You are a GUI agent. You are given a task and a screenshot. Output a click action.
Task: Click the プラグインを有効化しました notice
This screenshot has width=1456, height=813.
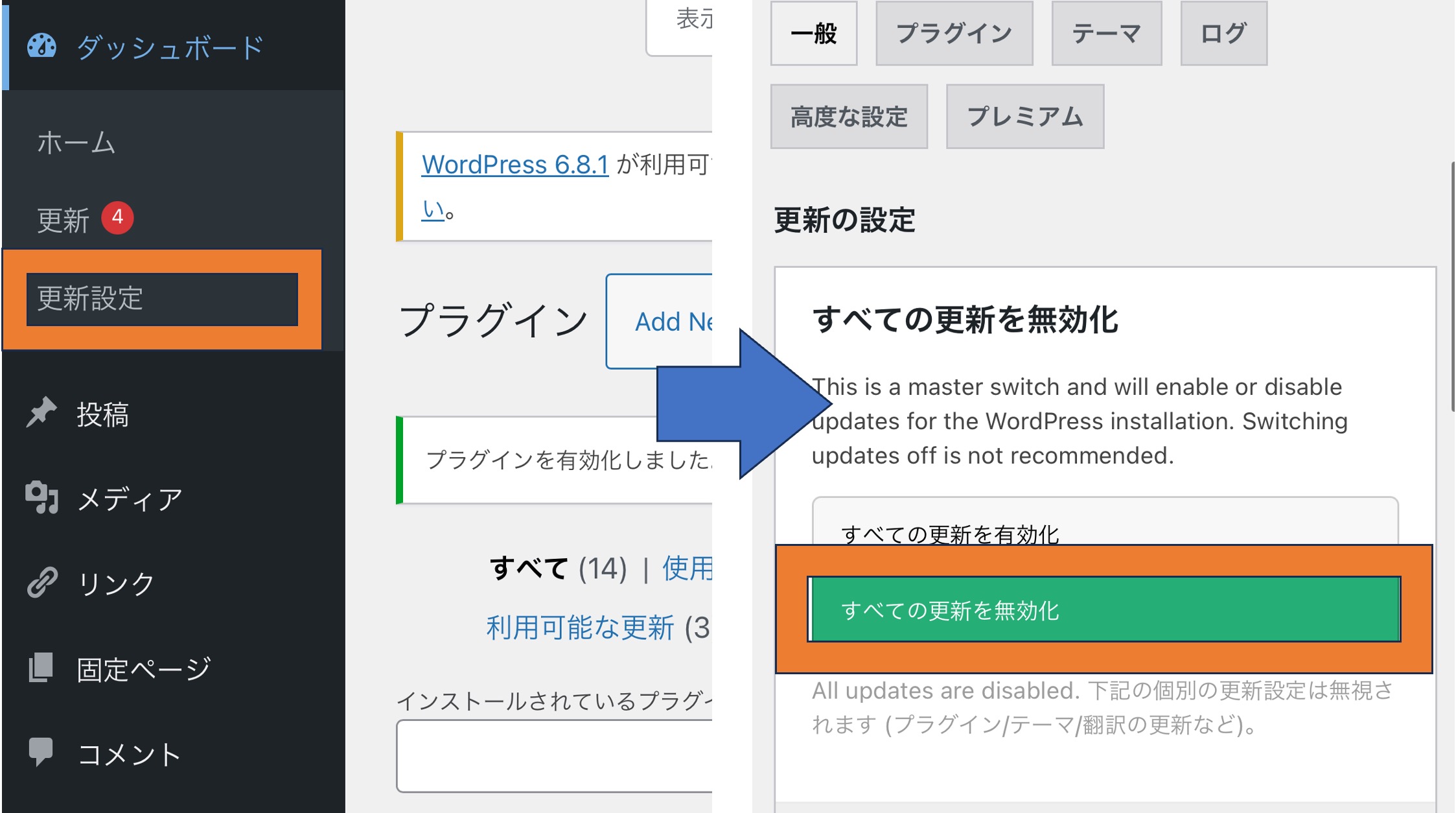click(555, 460)
